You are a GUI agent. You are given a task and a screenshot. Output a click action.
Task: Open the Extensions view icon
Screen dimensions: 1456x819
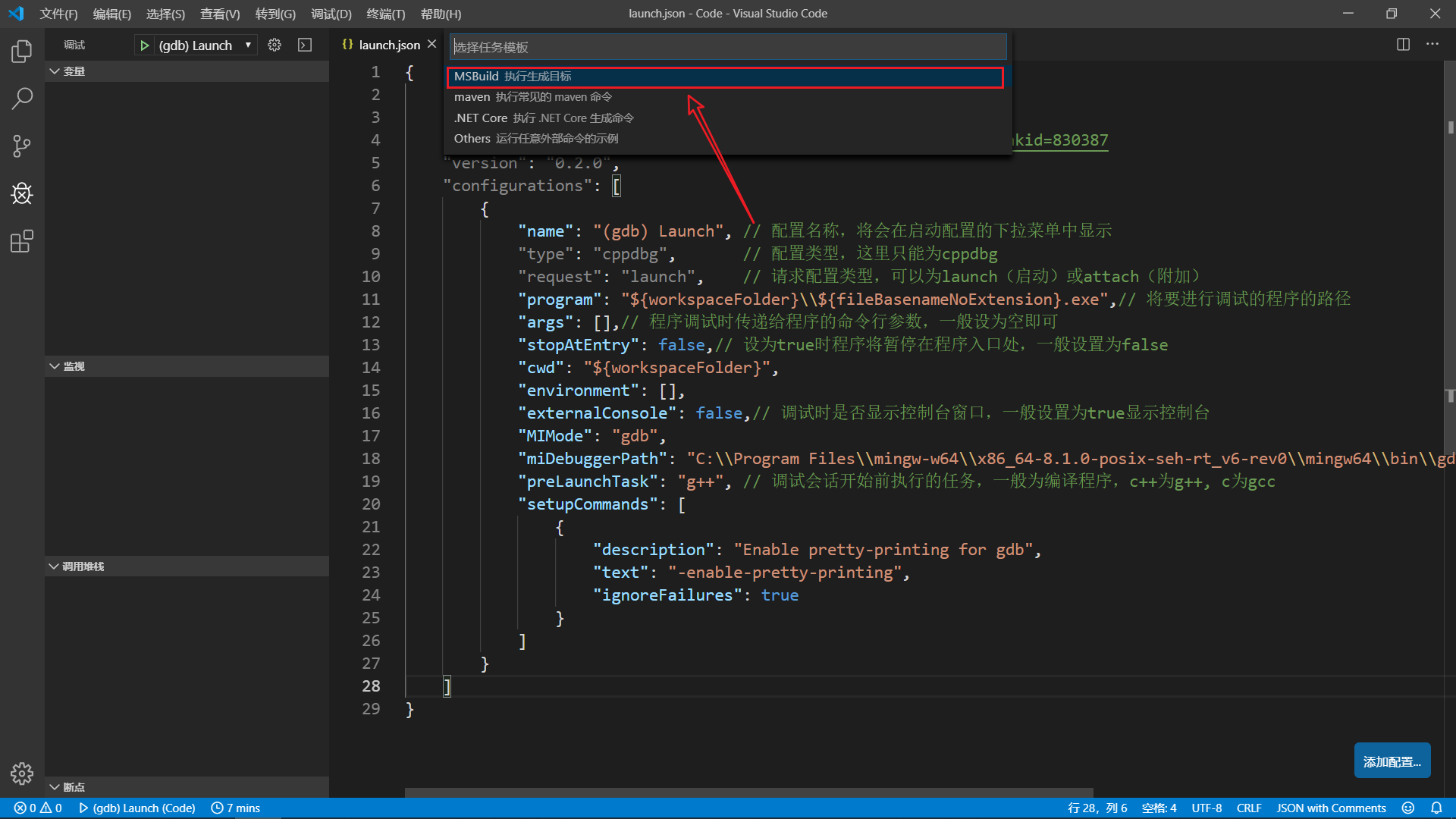[22, 242]
